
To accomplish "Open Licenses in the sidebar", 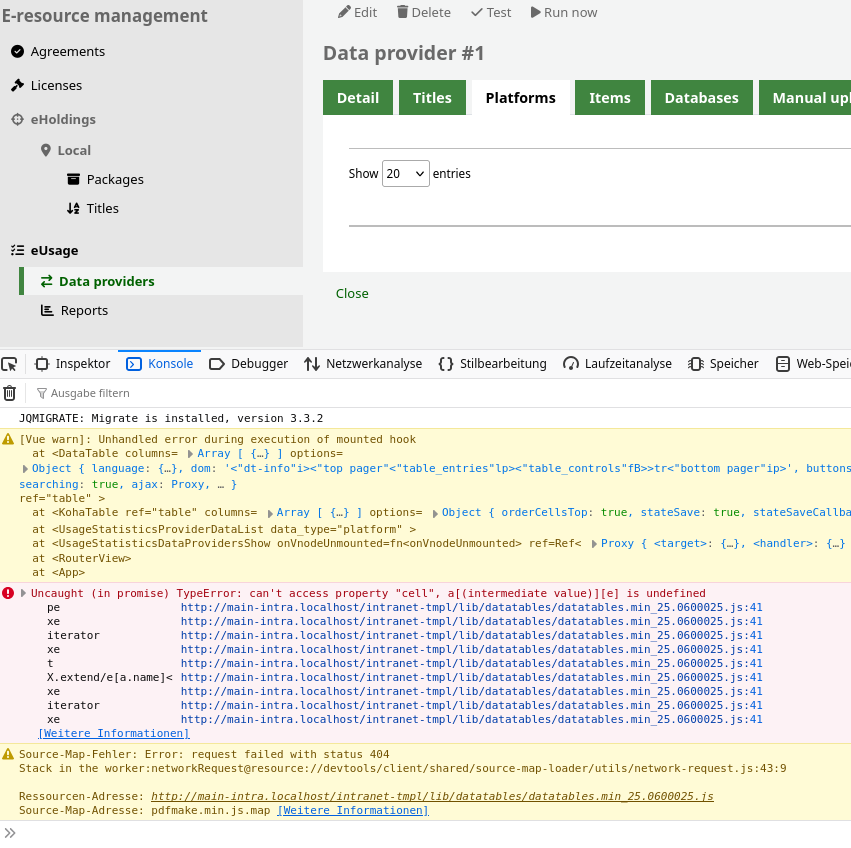I will (56, 85).
